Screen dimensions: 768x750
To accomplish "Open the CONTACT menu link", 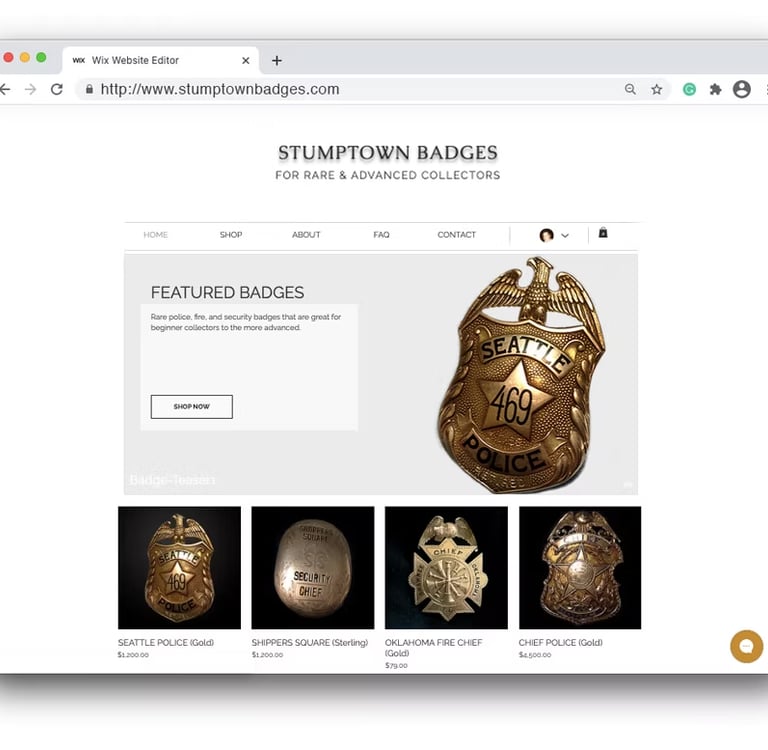I will point(456,235).
